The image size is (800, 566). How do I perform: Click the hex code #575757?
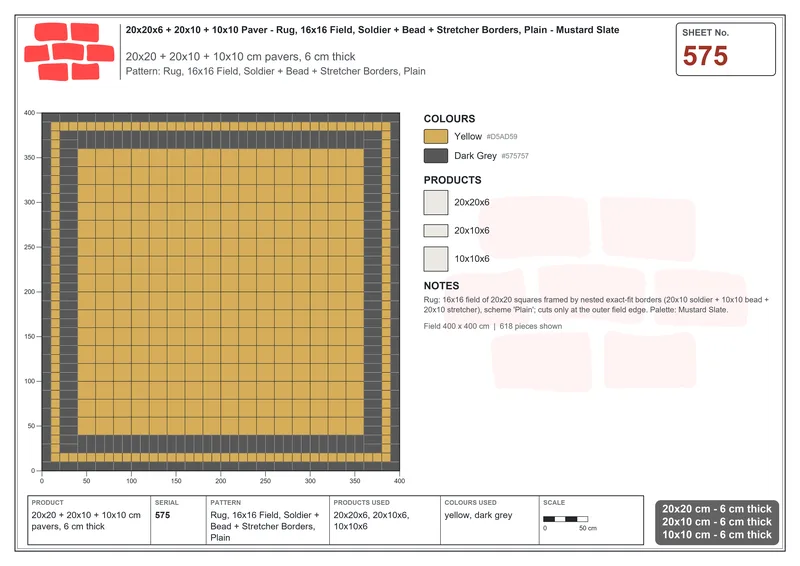click(515, 156)
